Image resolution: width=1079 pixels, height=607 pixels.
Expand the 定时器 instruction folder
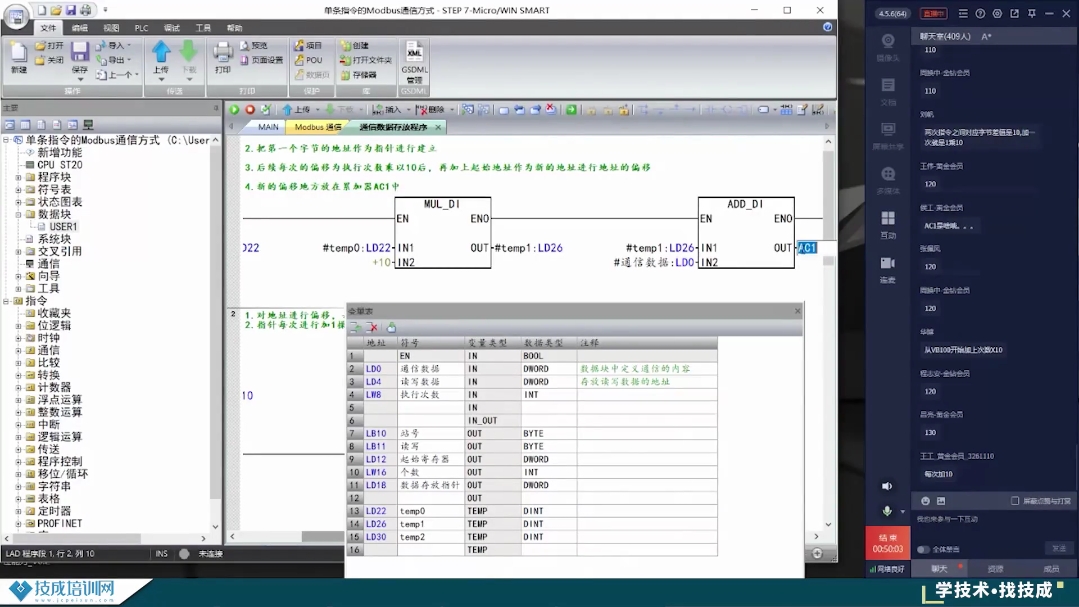(19, 511)
